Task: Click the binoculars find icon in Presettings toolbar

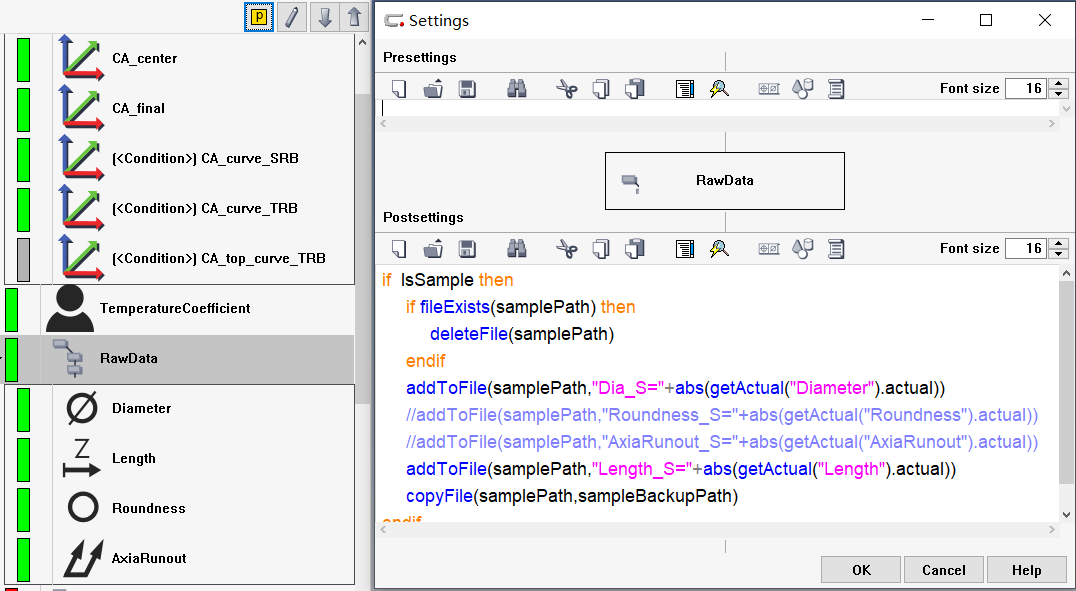Action: pyautogui.click(x=517, y=89)
